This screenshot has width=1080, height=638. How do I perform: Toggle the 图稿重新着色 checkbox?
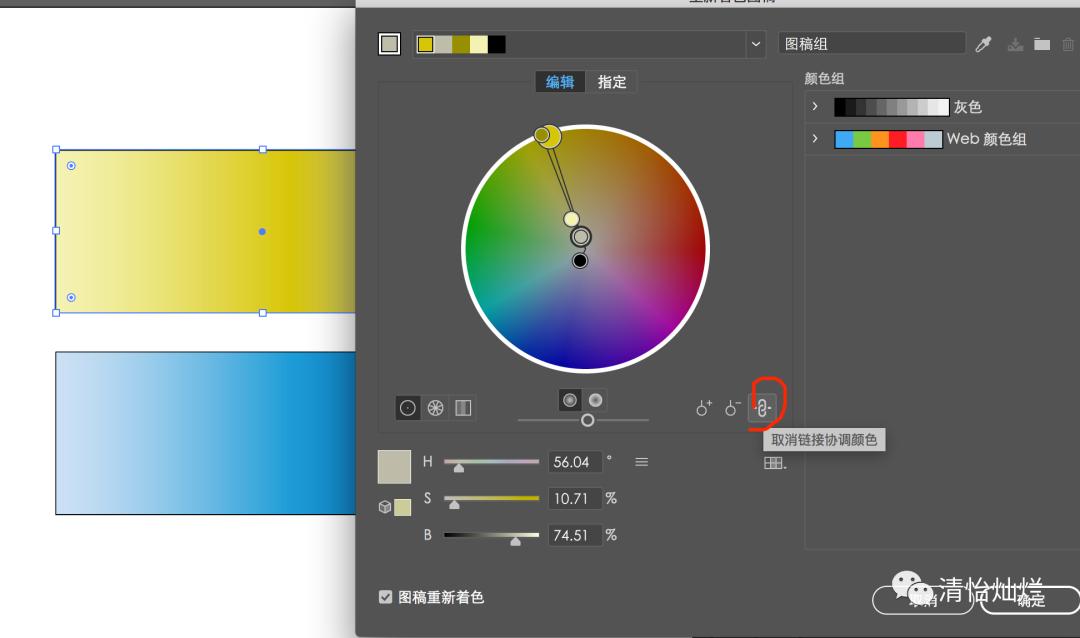[x=385, y=597]
